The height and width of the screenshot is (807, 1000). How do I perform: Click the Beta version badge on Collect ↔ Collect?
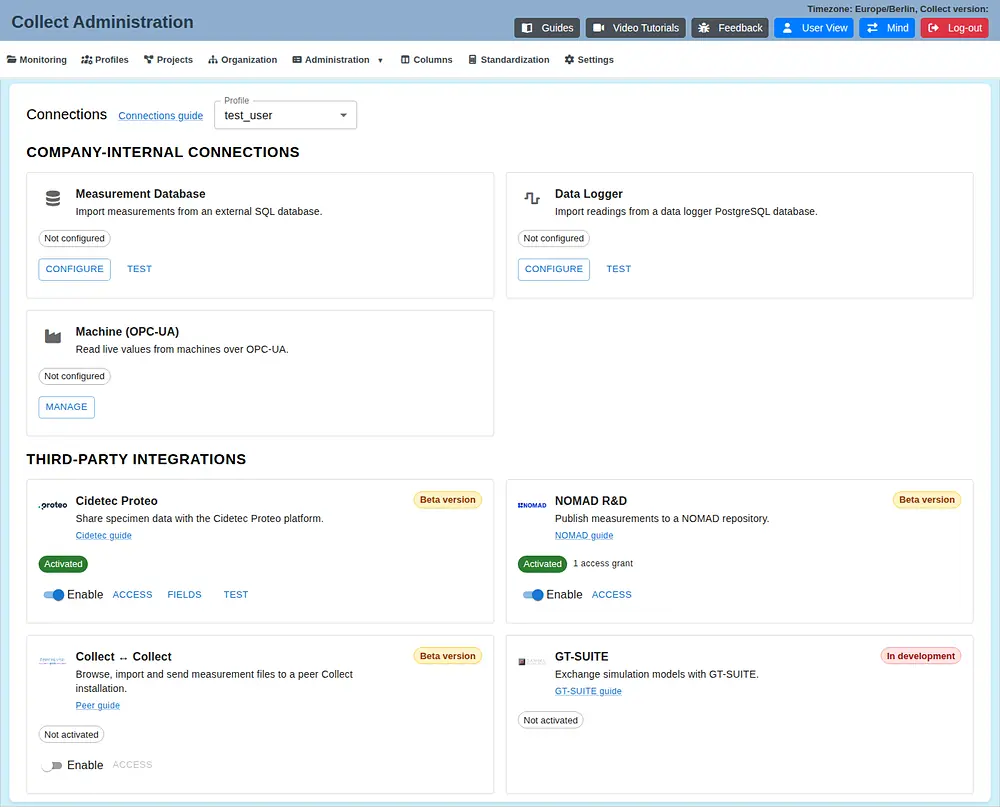tap(448, 656)
